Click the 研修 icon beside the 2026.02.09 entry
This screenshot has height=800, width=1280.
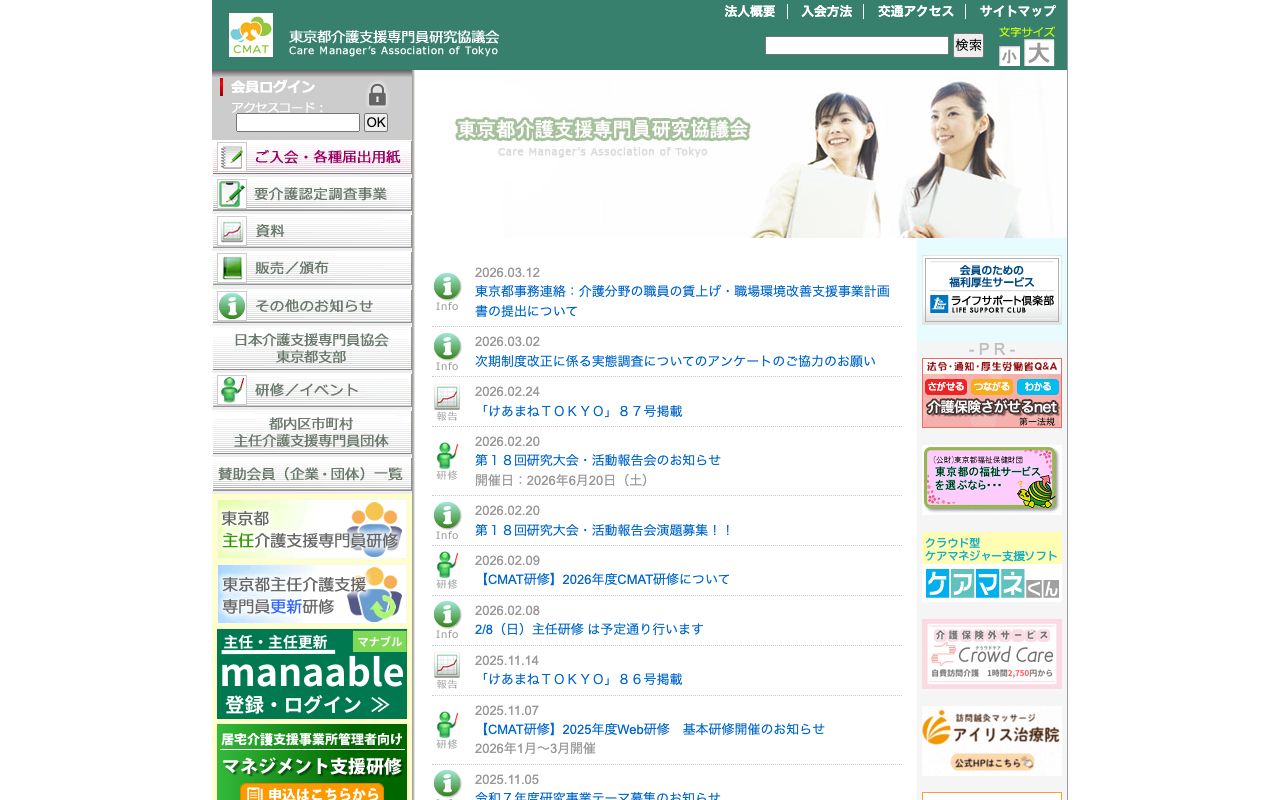(x=446, y=566)
